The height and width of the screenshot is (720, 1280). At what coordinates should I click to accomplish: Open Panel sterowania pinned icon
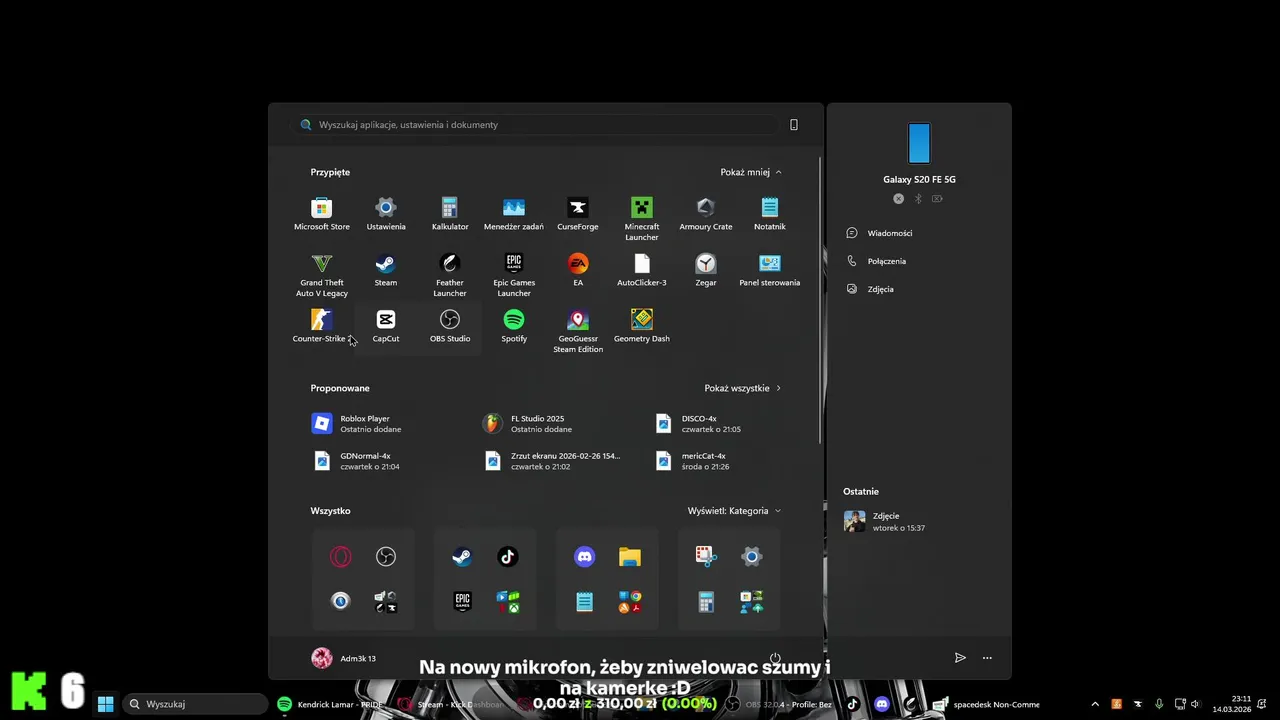click(x=770, y=270)
